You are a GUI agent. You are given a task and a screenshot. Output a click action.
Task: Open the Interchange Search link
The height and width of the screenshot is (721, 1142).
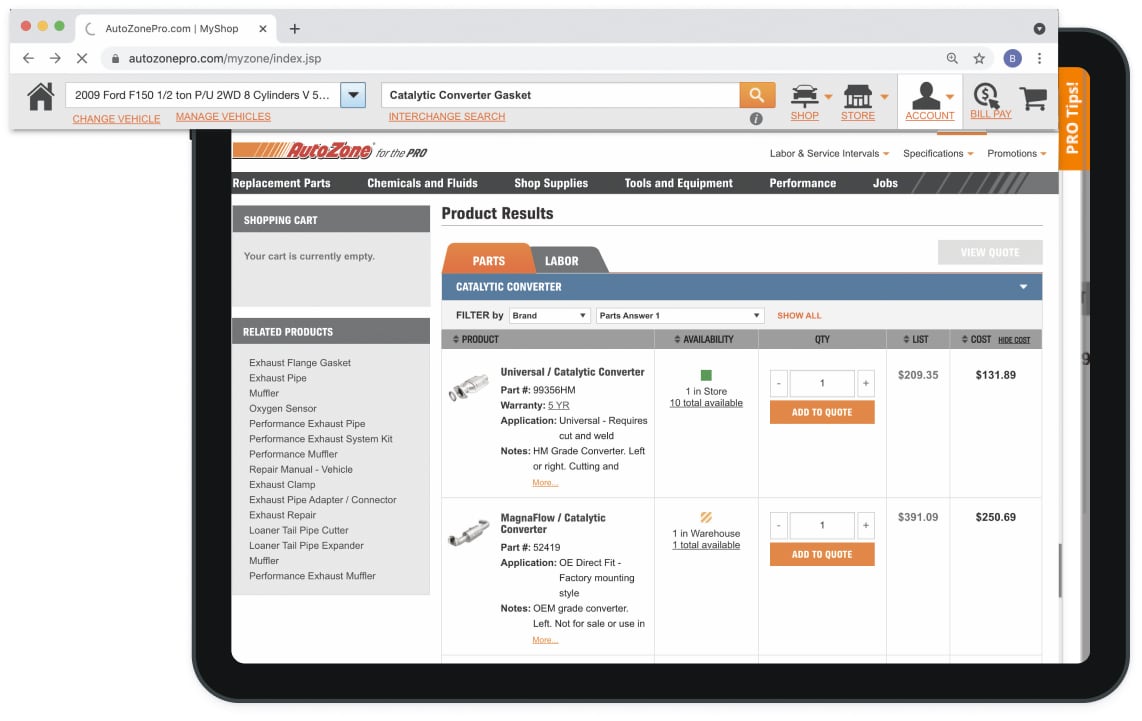pos(446,117)
